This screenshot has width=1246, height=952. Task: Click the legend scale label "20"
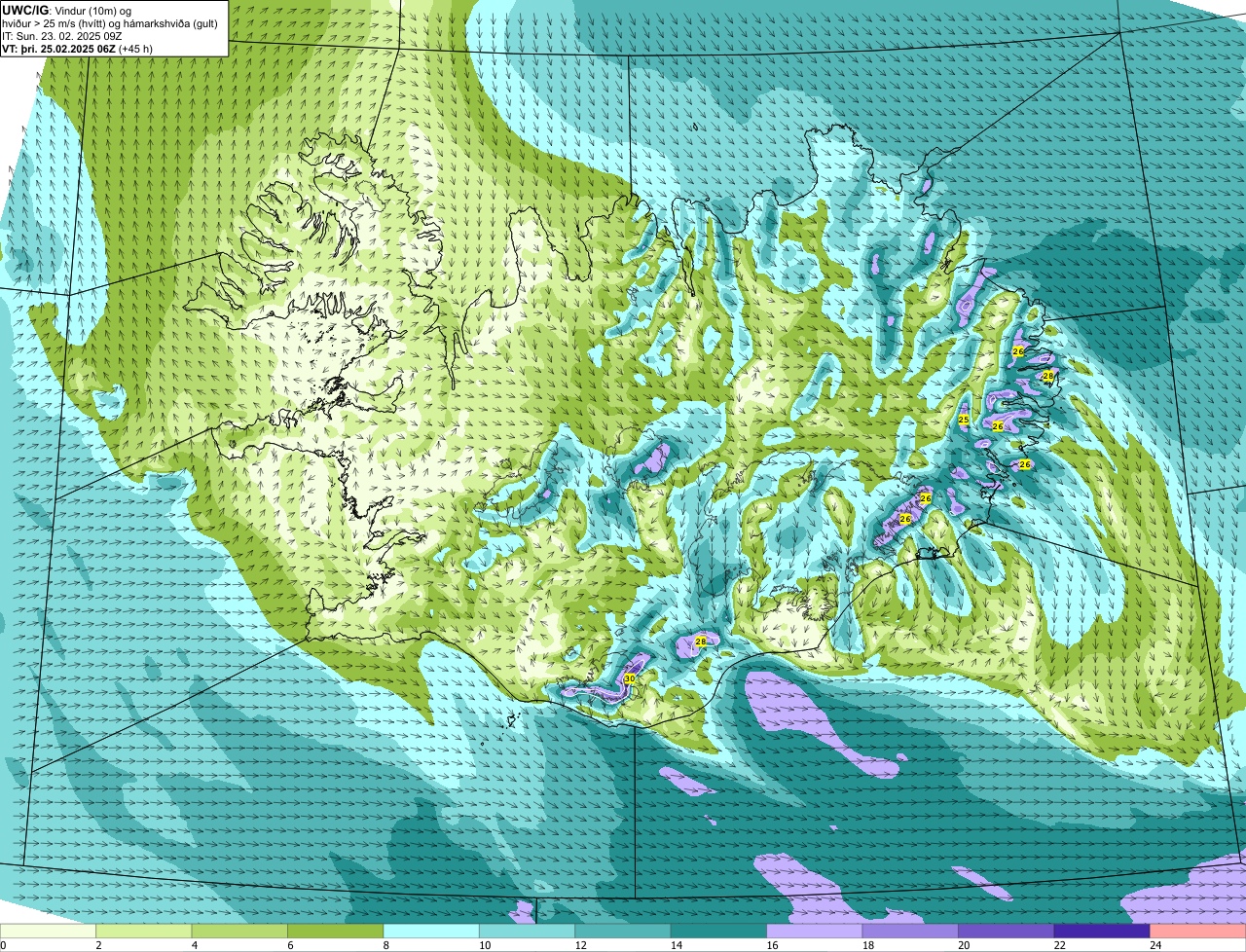(x=964, y=945)
